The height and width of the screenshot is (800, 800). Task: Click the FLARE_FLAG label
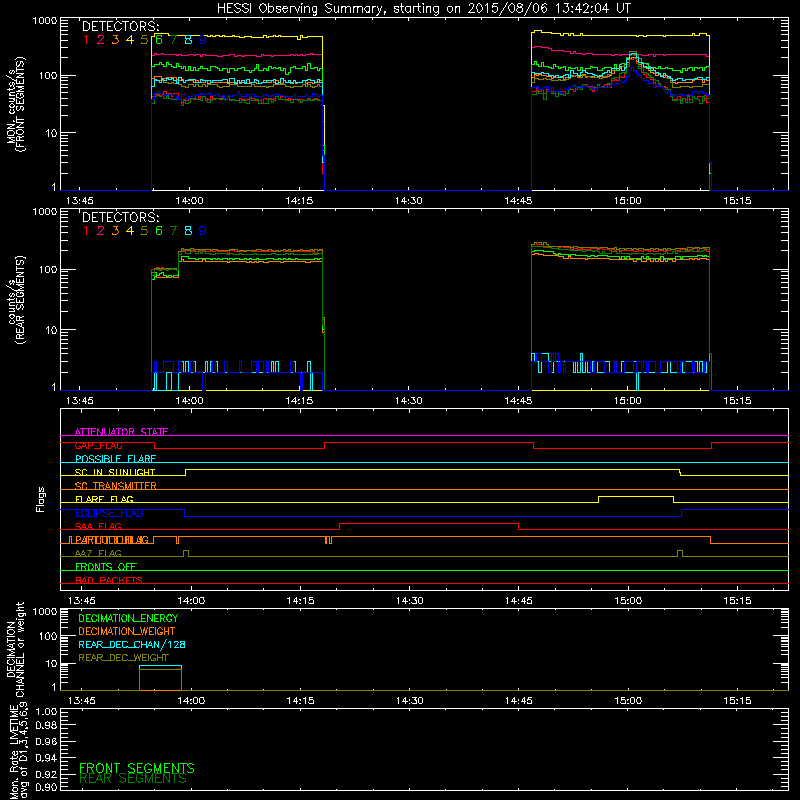[x=104, y=499]
